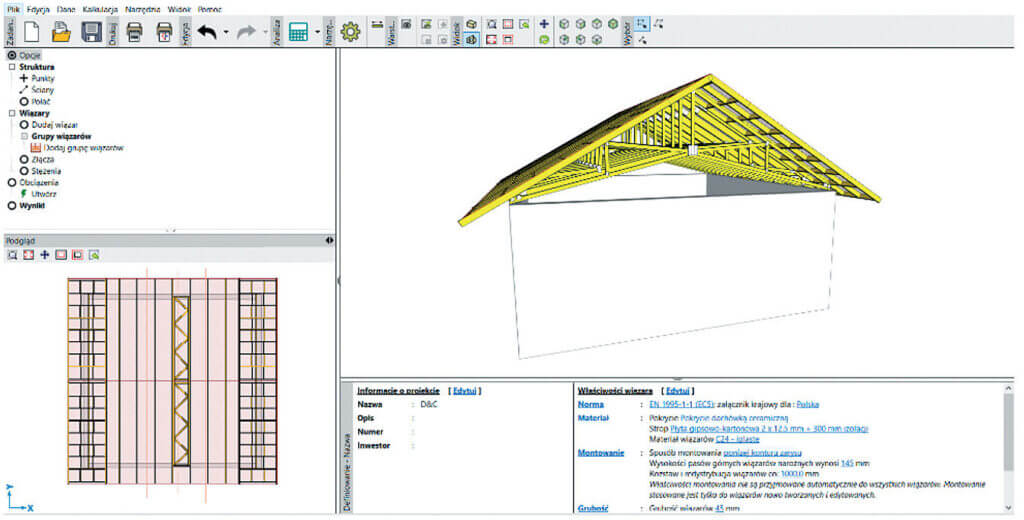This screenshot has height=520, width=1024.
Task: Choose the first green cube view in top row
Action: (564, 24)
